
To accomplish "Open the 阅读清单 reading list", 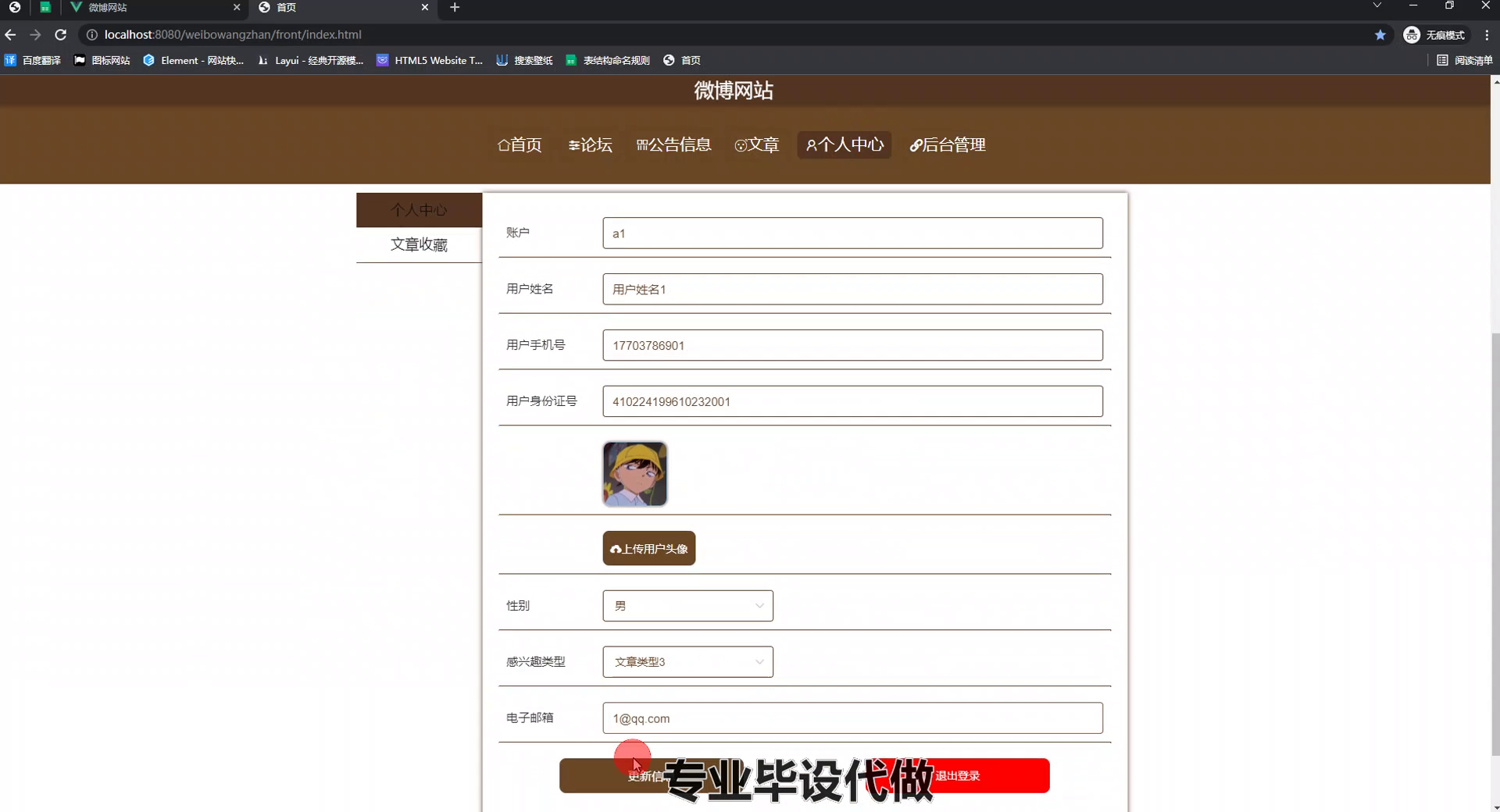I will click(x=1465, y=60).
